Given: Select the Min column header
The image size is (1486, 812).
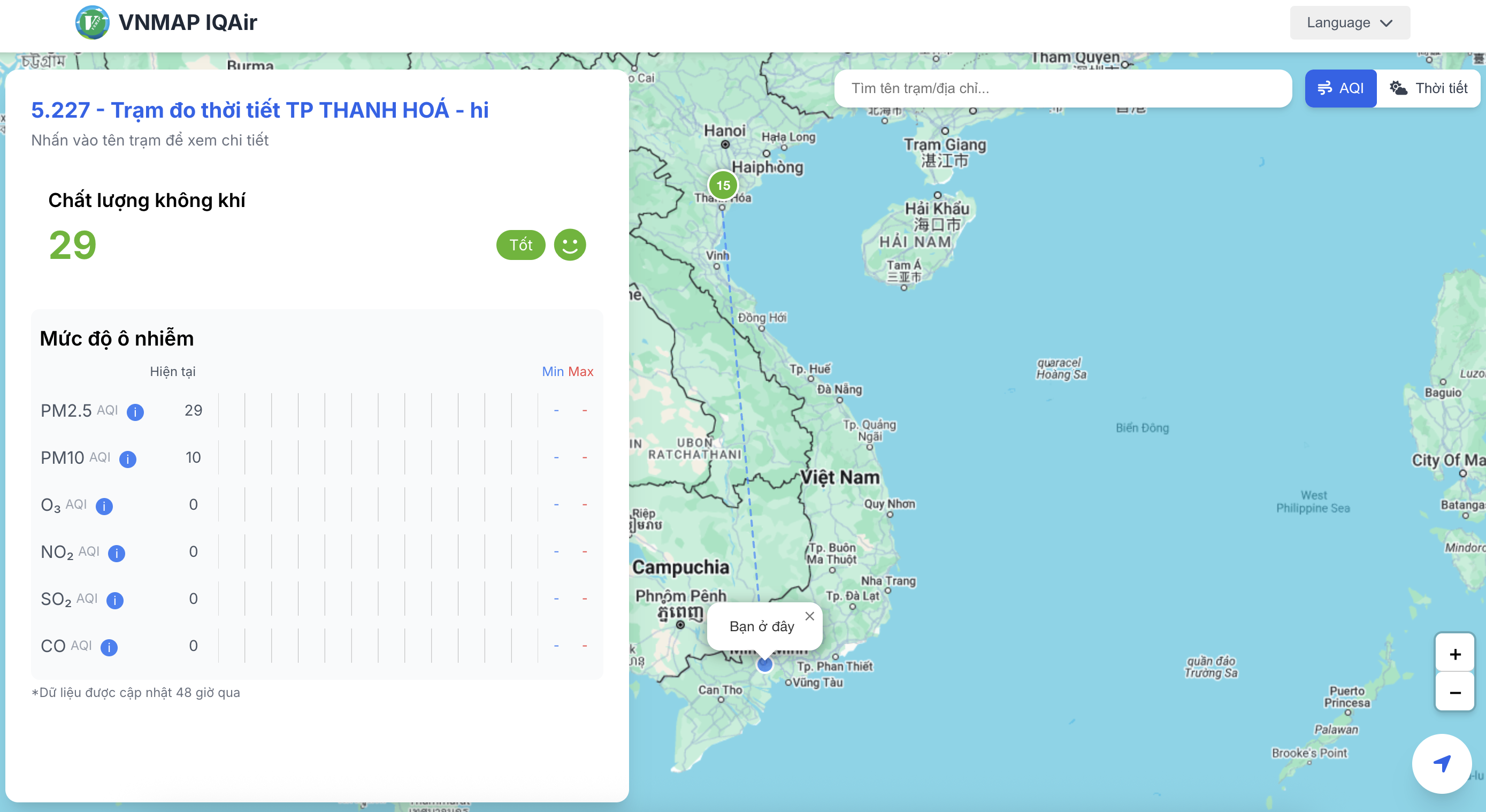Looking at the screenshot, I should [553, 371].
